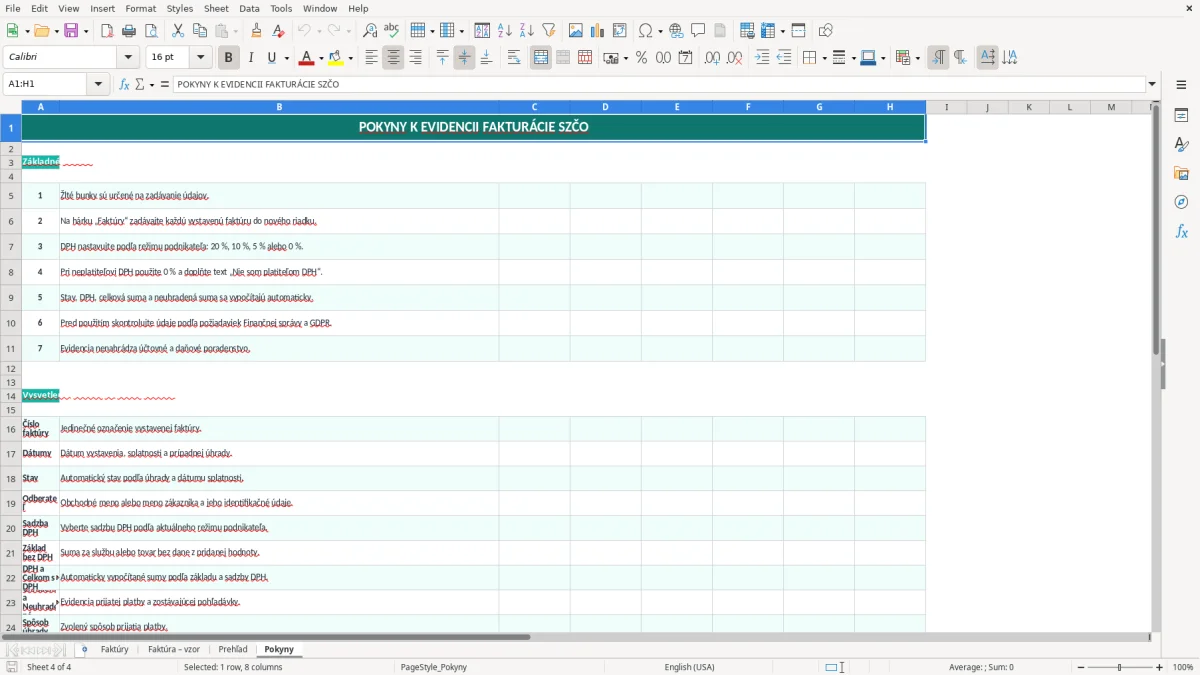This screenshot has width=1200, height=675.
Task: Insert special character omega icon
Action: [645, 31]
